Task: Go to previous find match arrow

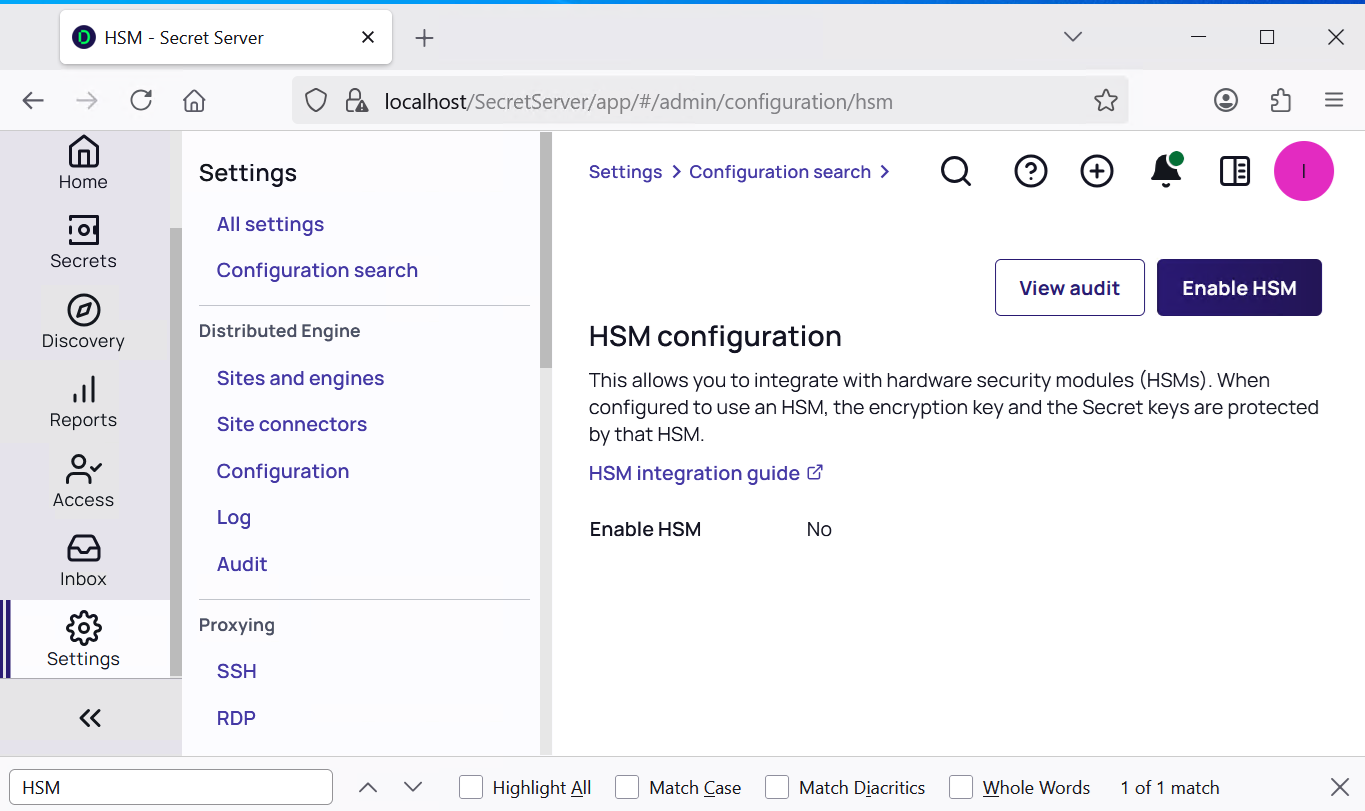Action: 368,787
